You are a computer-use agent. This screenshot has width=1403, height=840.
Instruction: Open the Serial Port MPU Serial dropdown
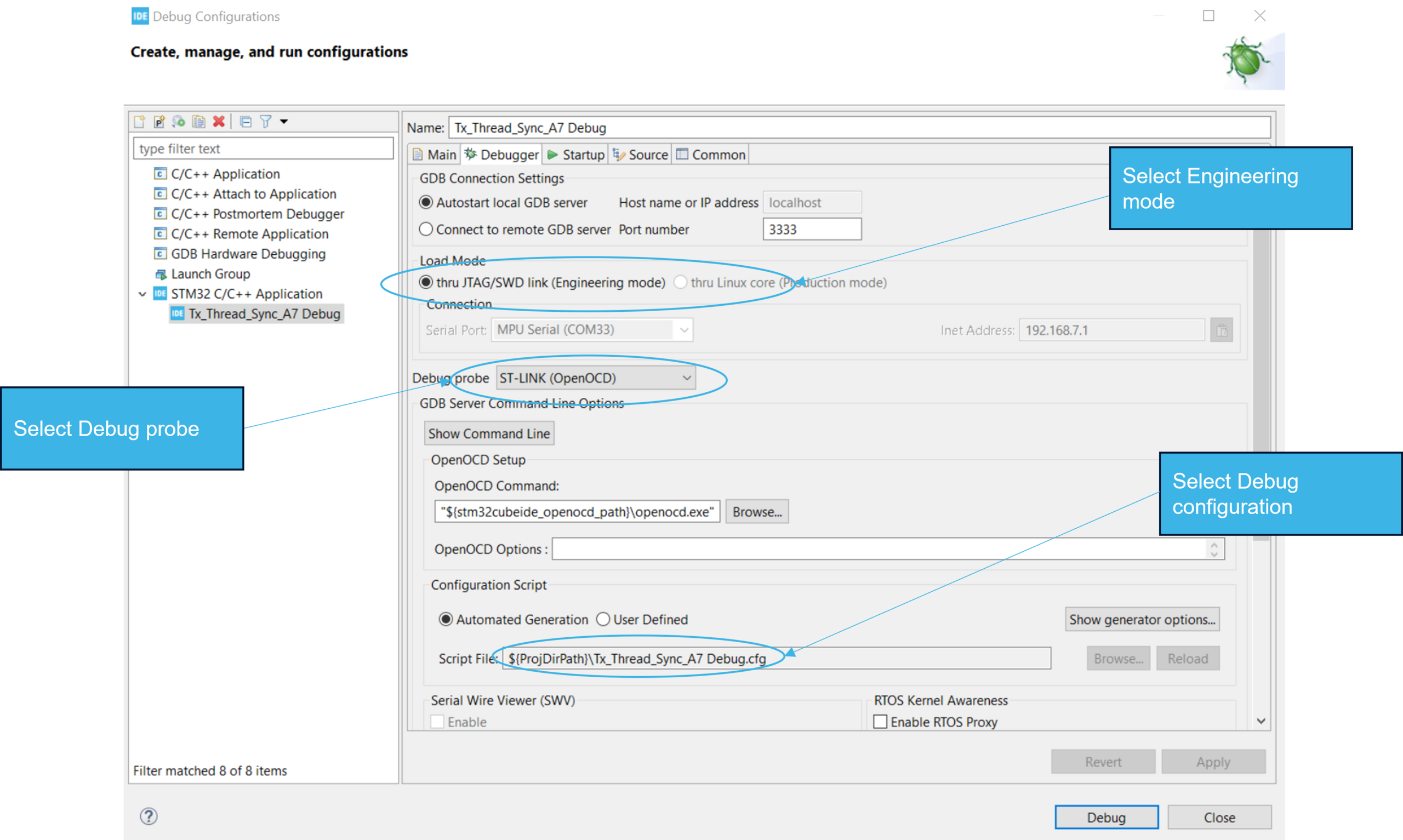coord(592,329)
